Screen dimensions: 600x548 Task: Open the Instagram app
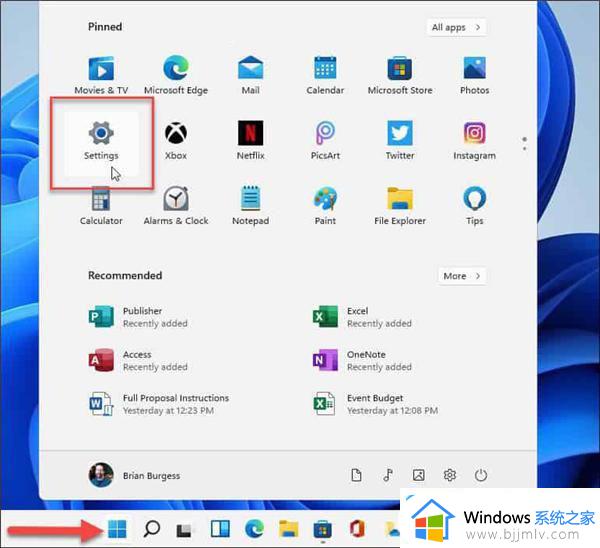click(474, 139)
